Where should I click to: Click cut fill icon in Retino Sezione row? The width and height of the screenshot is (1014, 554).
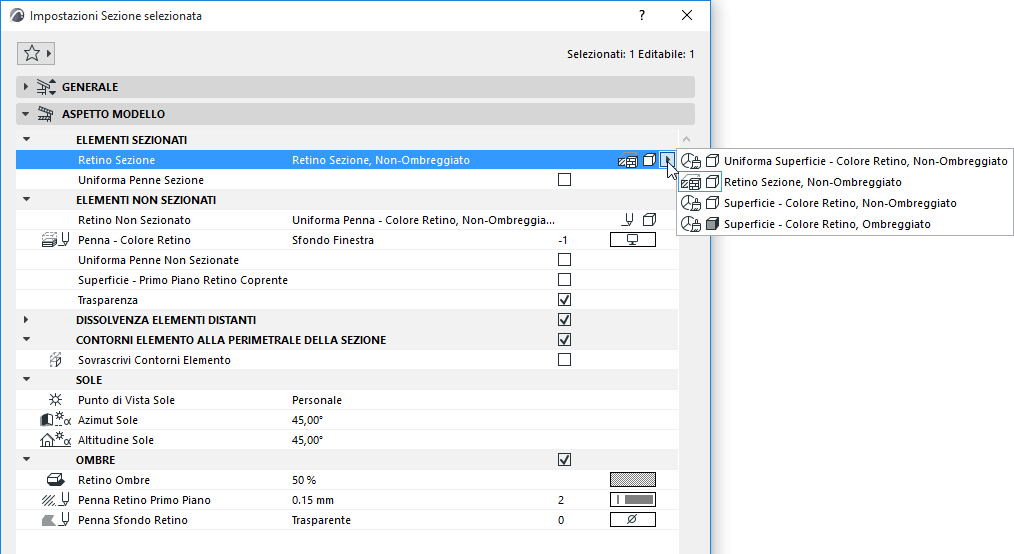627,160
